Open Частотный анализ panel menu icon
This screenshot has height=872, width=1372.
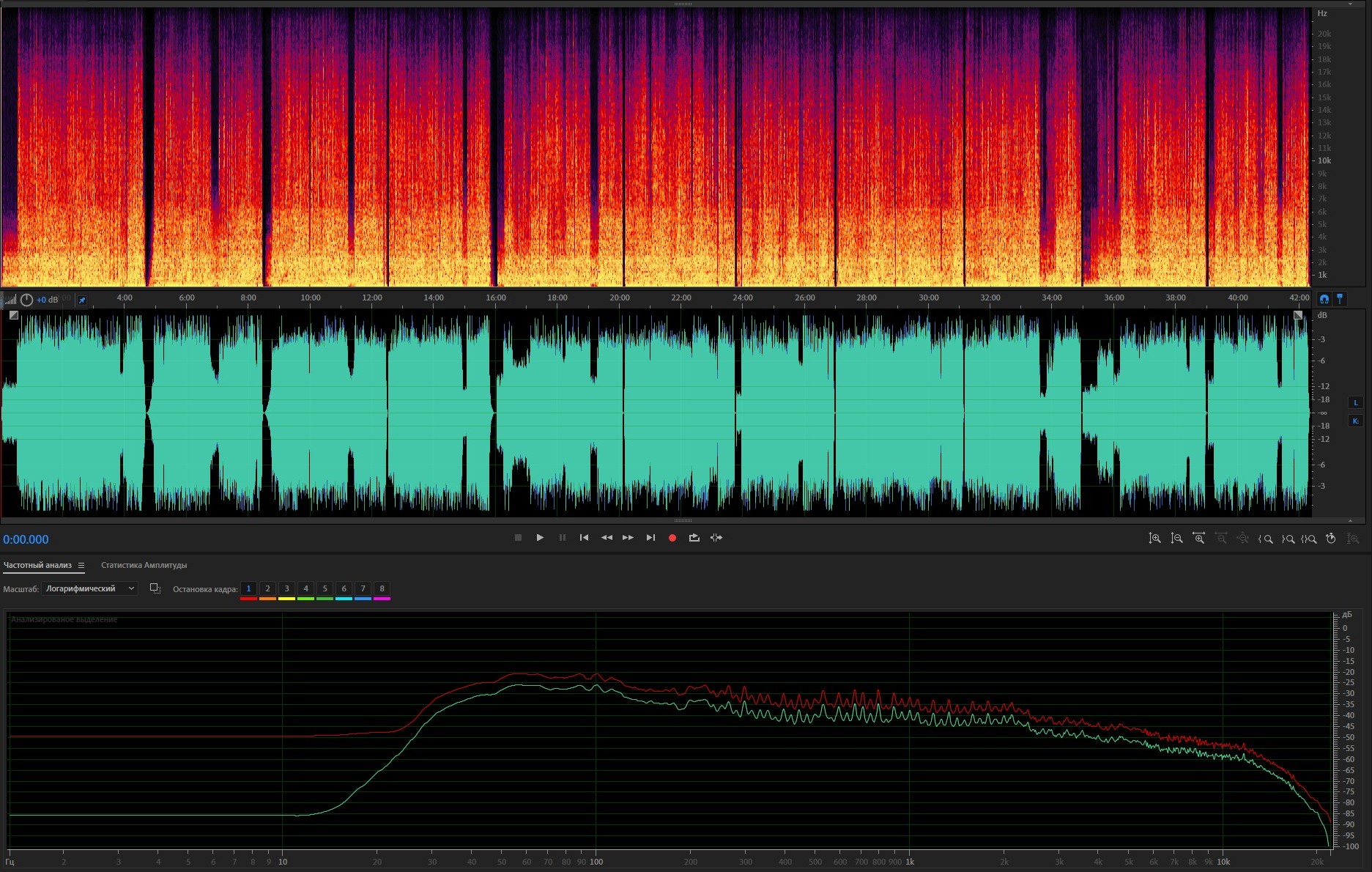click(x=81, y=565)
